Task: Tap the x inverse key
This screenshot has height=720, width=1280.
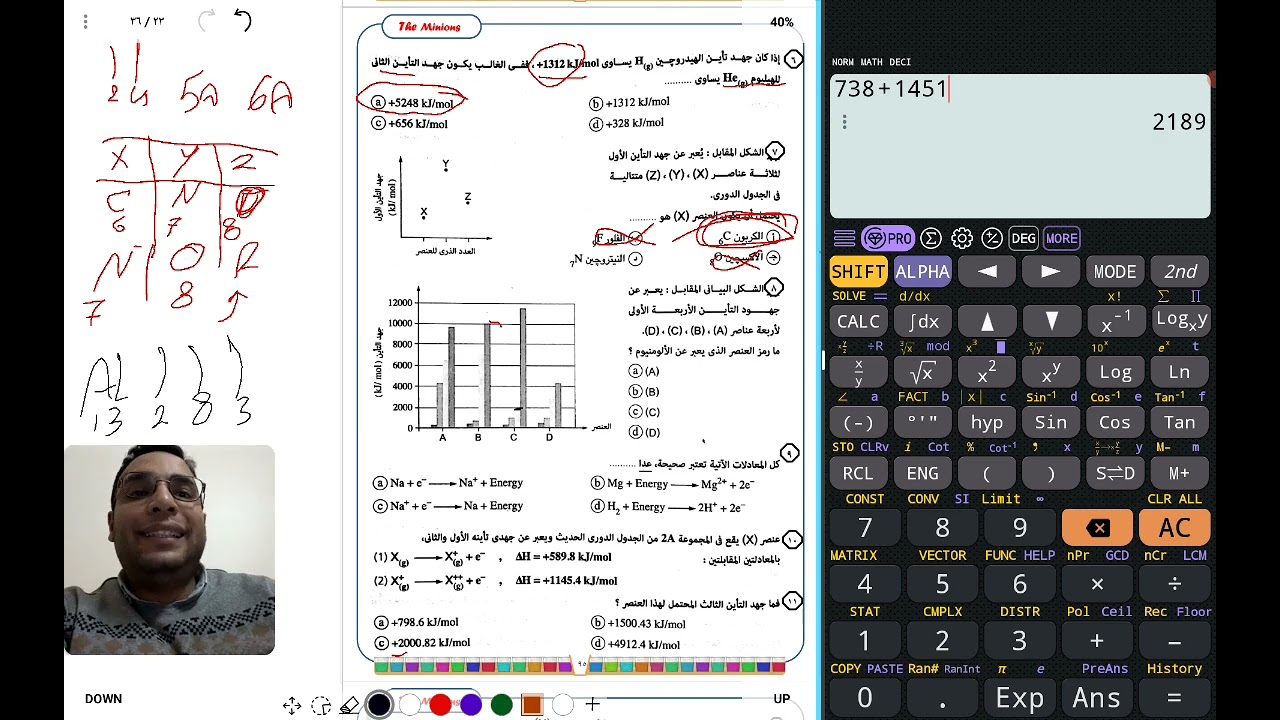Action: 1115,322
